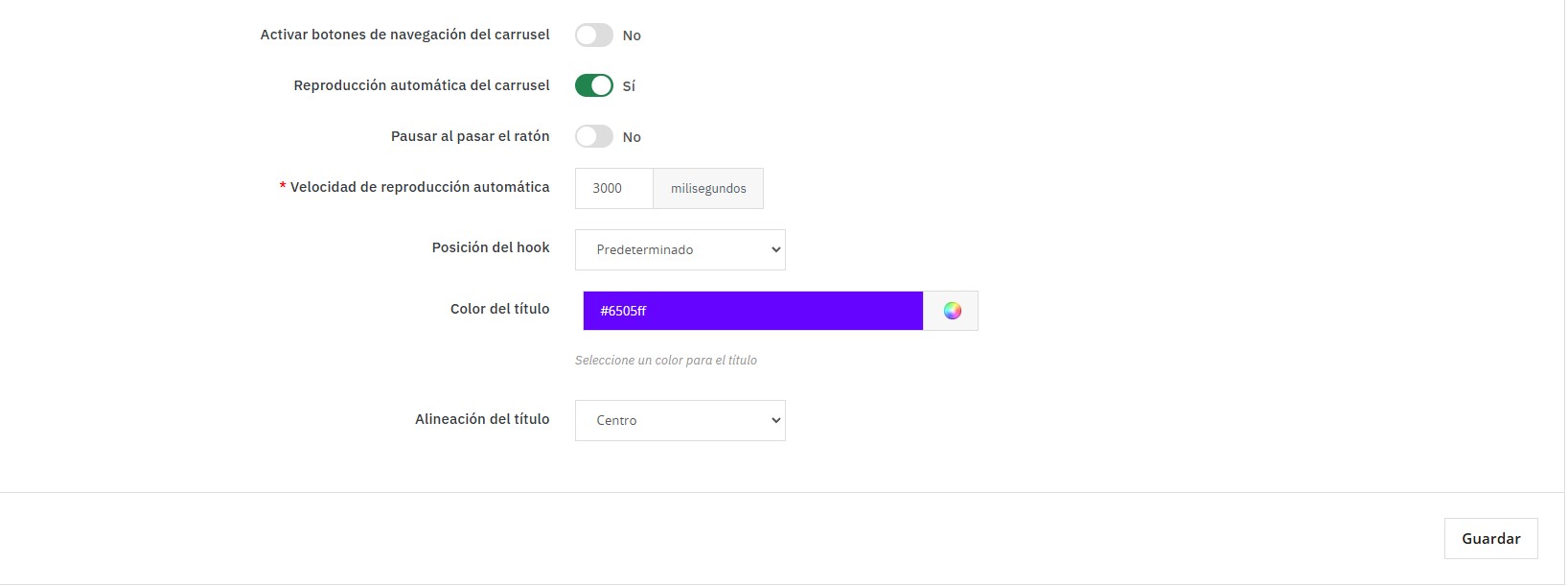Click the Pausar al pasar el ratón label

coord(470,136)
